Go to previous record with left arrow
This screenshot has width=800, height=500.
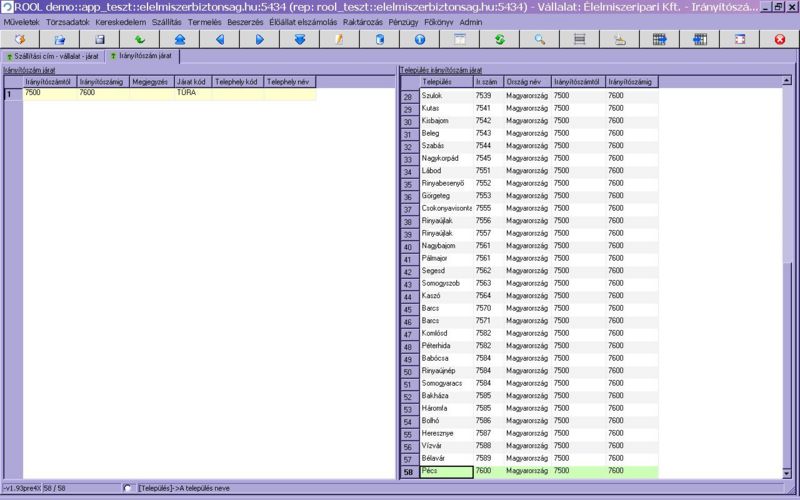point(220,40)
